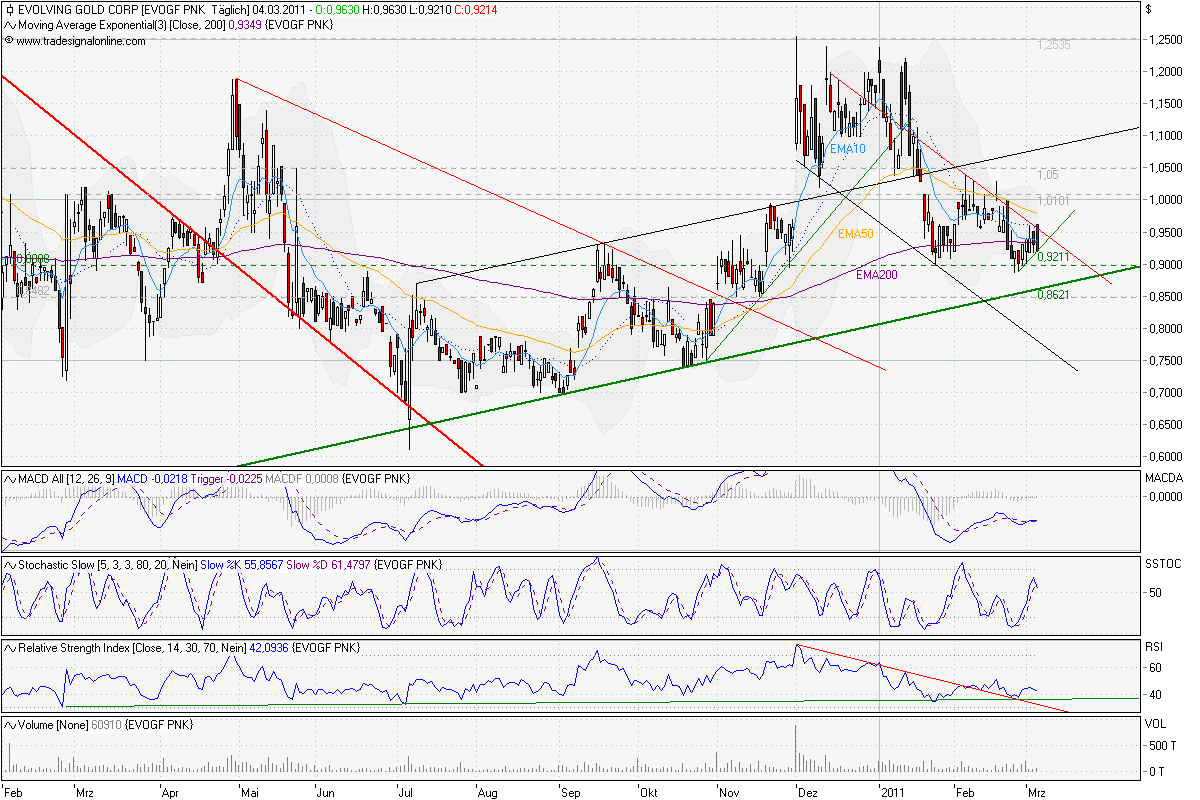Click the MACD All indicator curve icon

pos(9,478)
